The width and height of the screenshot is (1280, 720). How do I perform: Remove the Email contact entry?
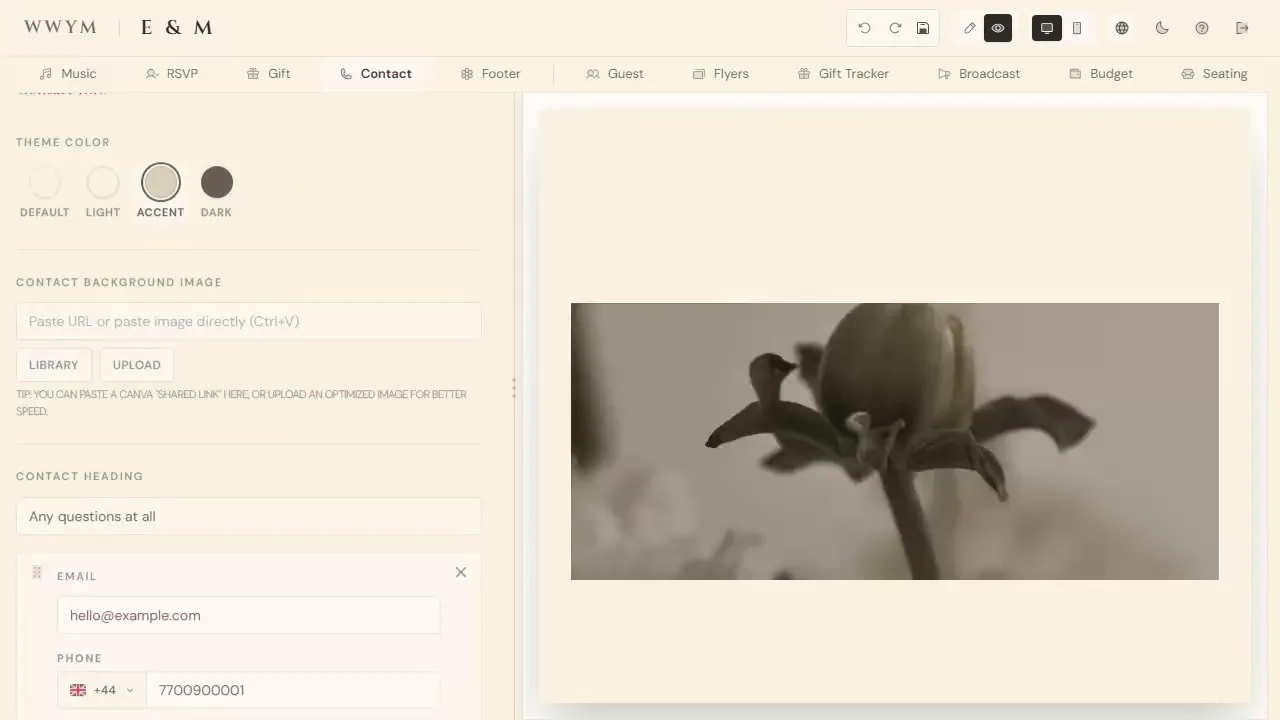pyautogui.click(x=461, y=572)
